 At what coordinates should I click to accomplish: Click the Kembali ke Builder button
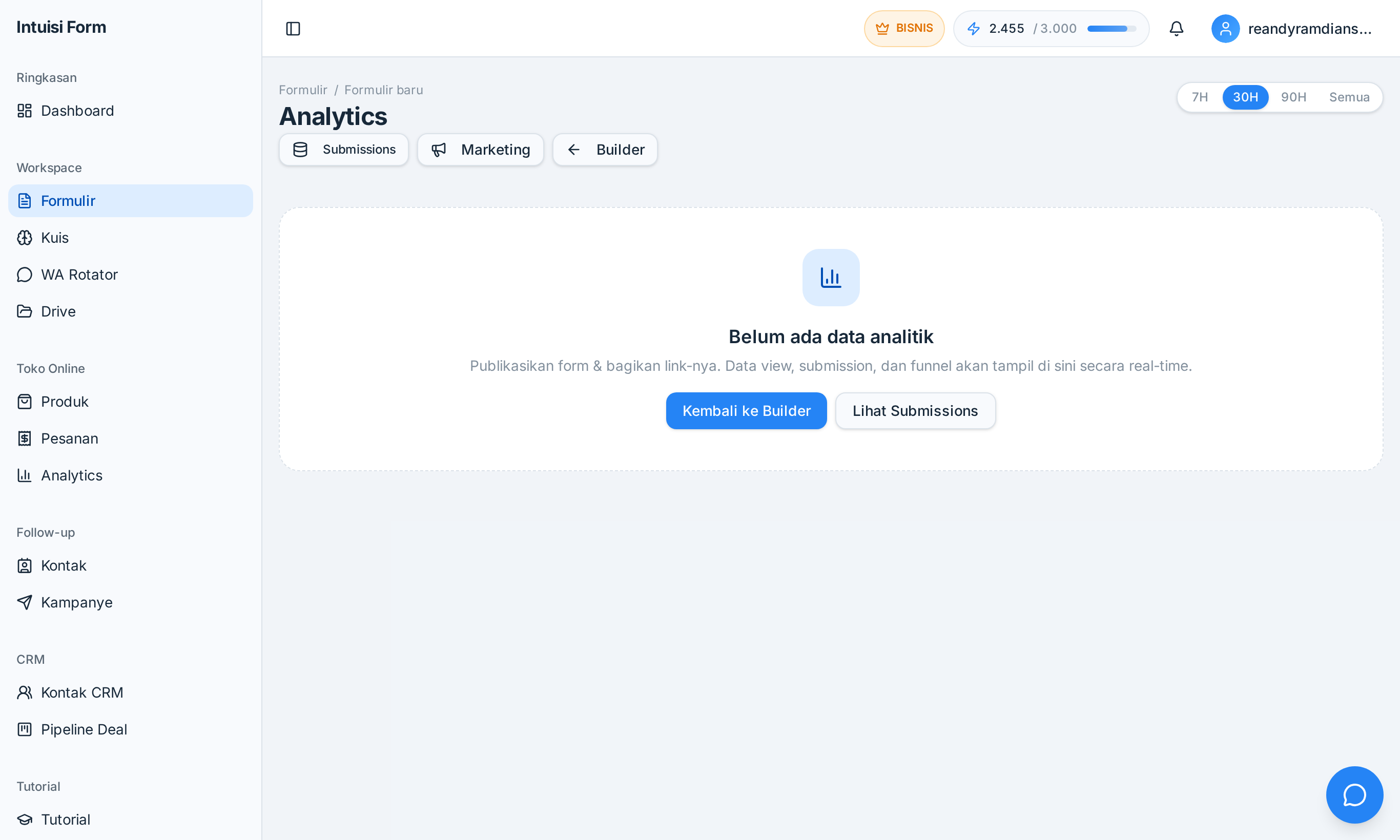(x=746, y=411)
